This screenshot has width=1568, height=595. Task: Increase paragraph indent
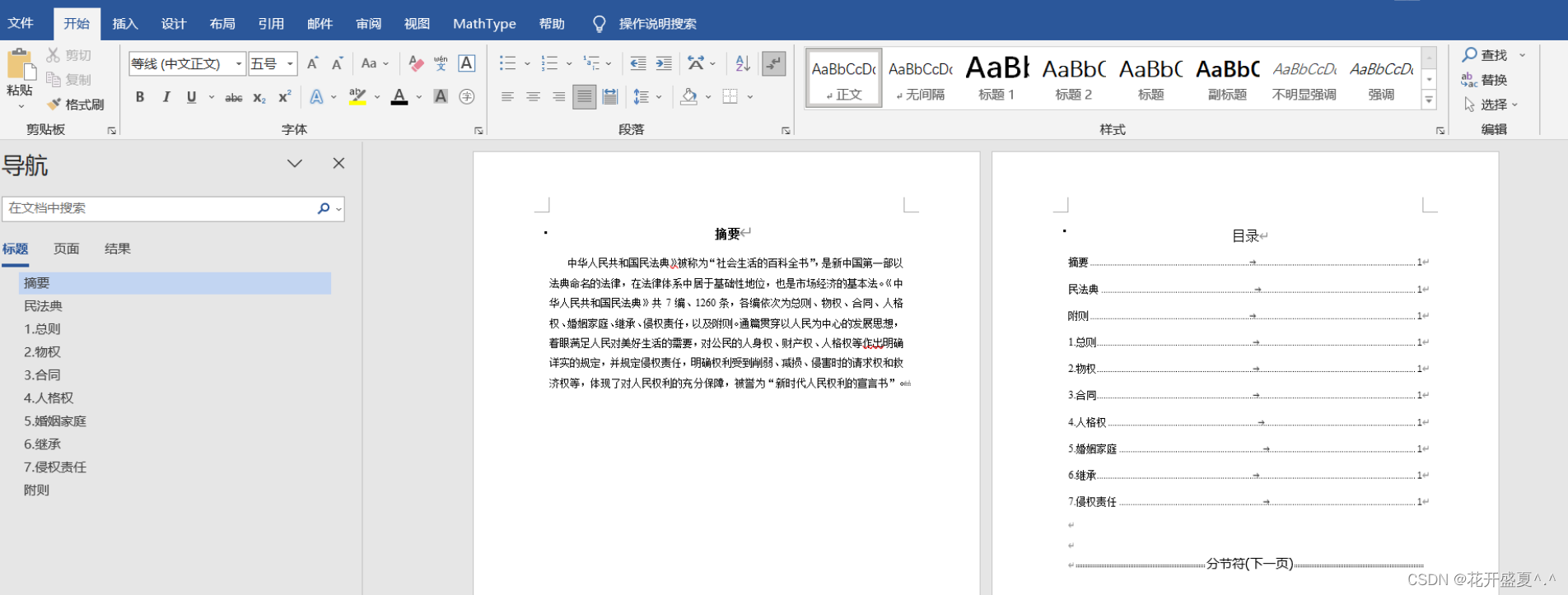(664, 63)
